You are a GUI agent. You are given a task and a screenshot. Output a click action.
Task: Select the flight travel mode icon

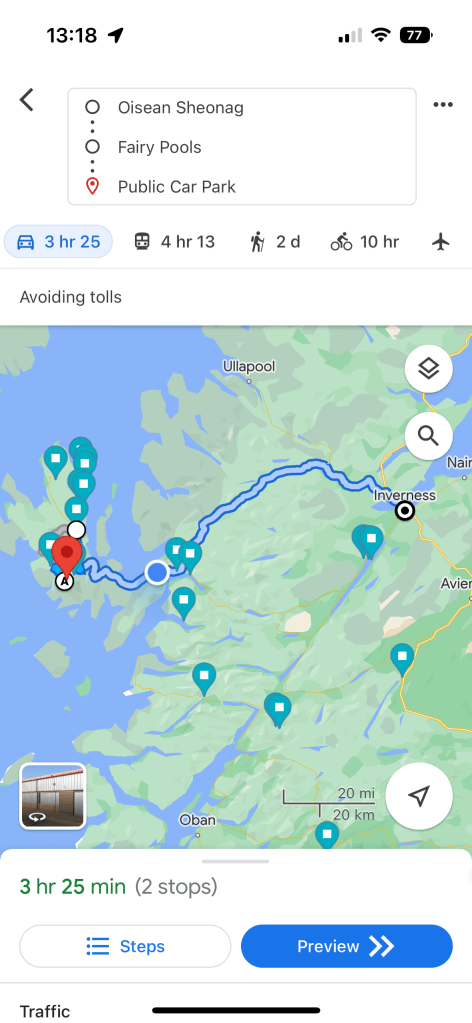point(442,242)
